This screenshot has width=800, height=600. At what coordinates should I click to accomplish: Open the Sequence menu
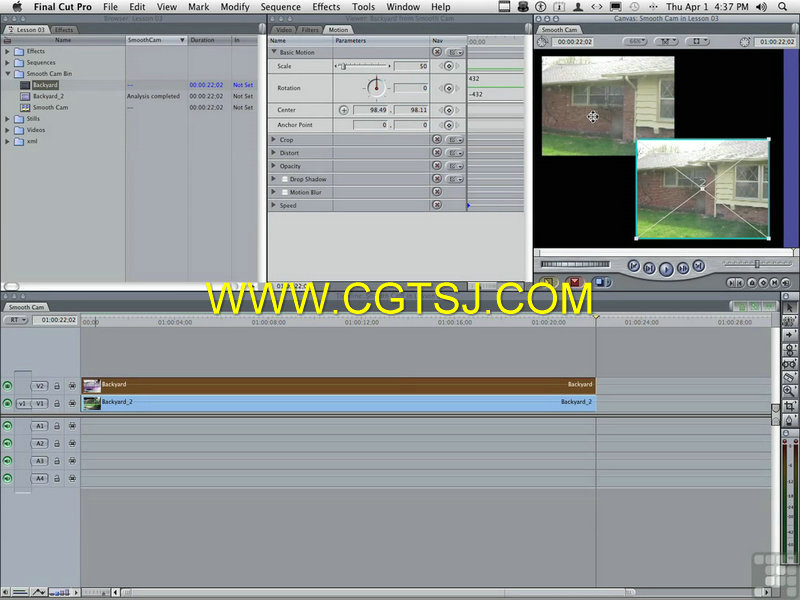coord(280,7)
